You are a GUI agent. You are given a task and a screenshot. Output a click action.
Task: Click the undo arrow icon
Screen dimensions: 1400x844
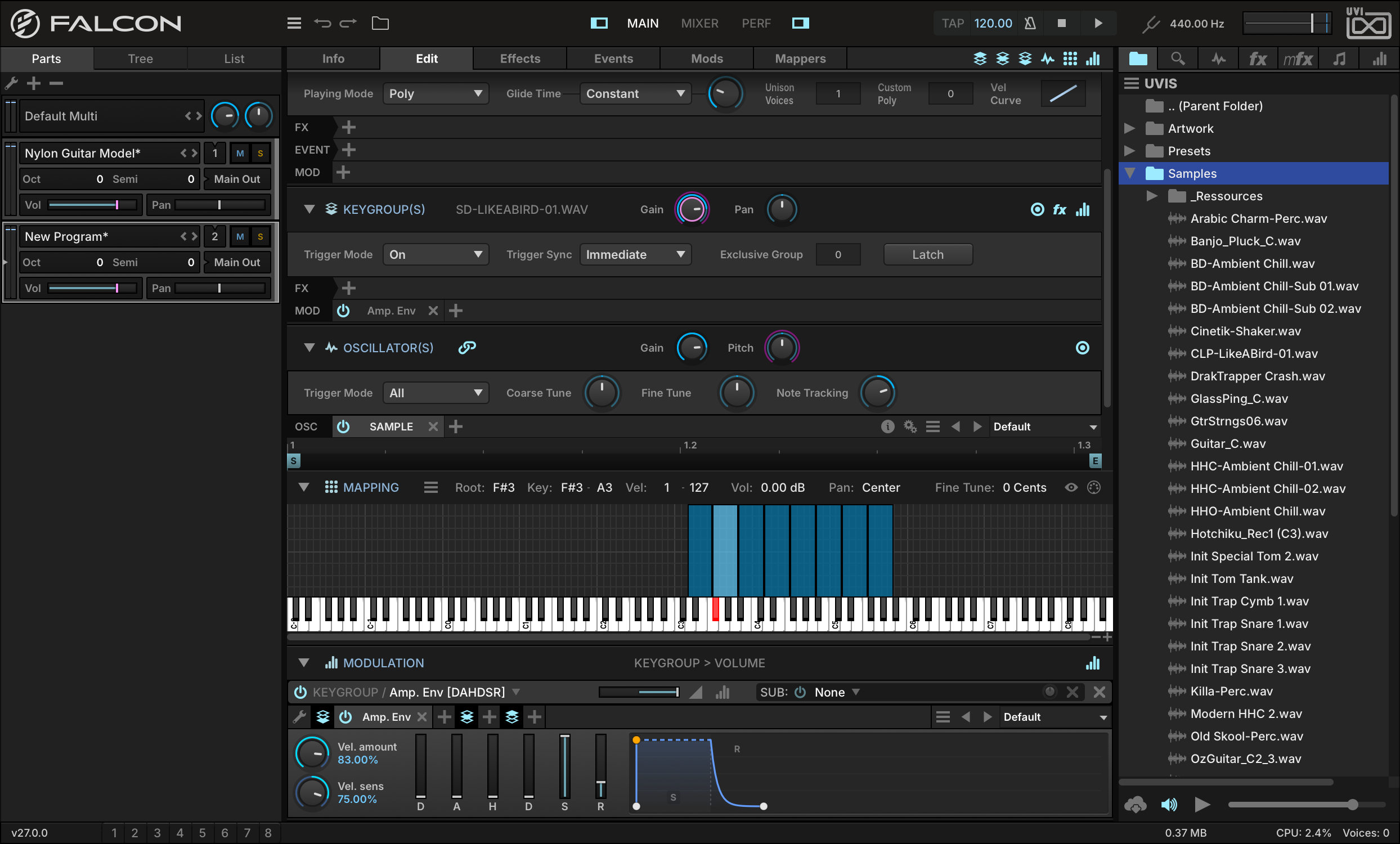tap(322, 23)
